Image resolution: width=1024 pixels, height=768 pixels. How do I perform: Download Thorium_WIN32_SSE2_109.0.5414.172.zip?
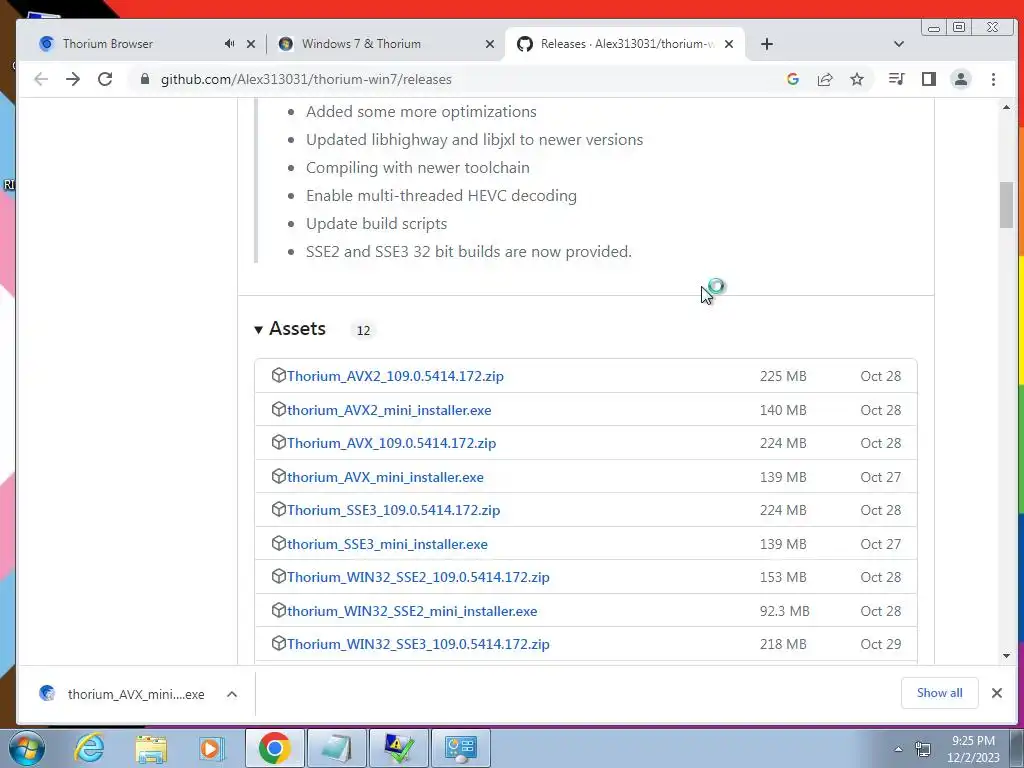418,577
